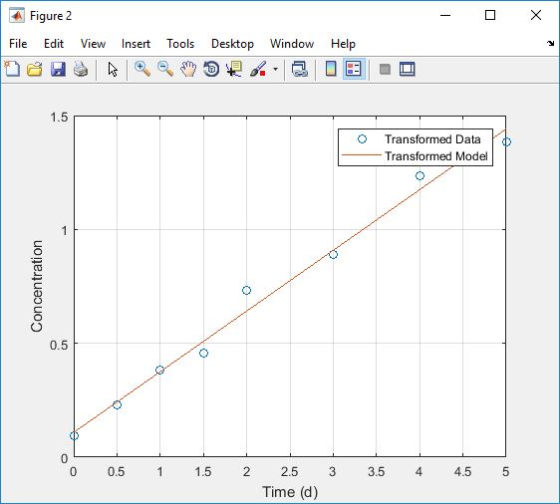Activate the Edit Plot arrow tool

point(112,69)
